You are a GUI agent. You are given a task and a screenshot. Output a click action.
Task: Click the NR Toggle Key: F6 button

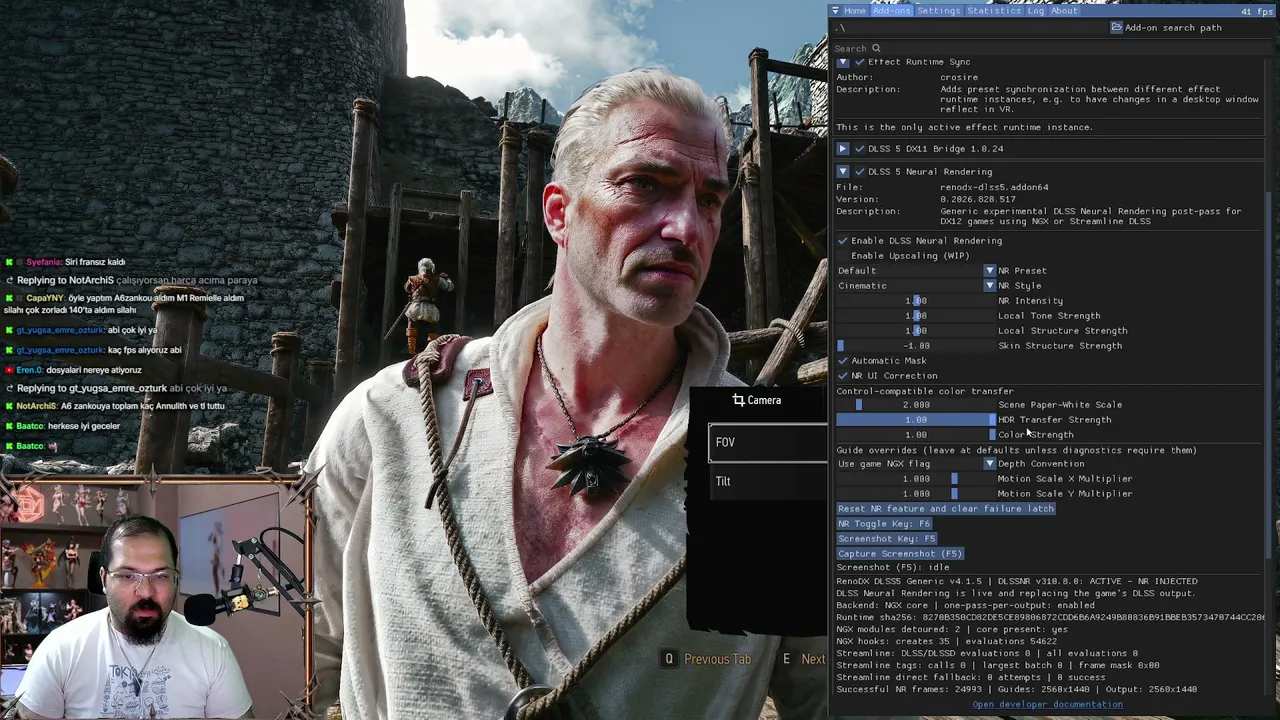(884, 524)
